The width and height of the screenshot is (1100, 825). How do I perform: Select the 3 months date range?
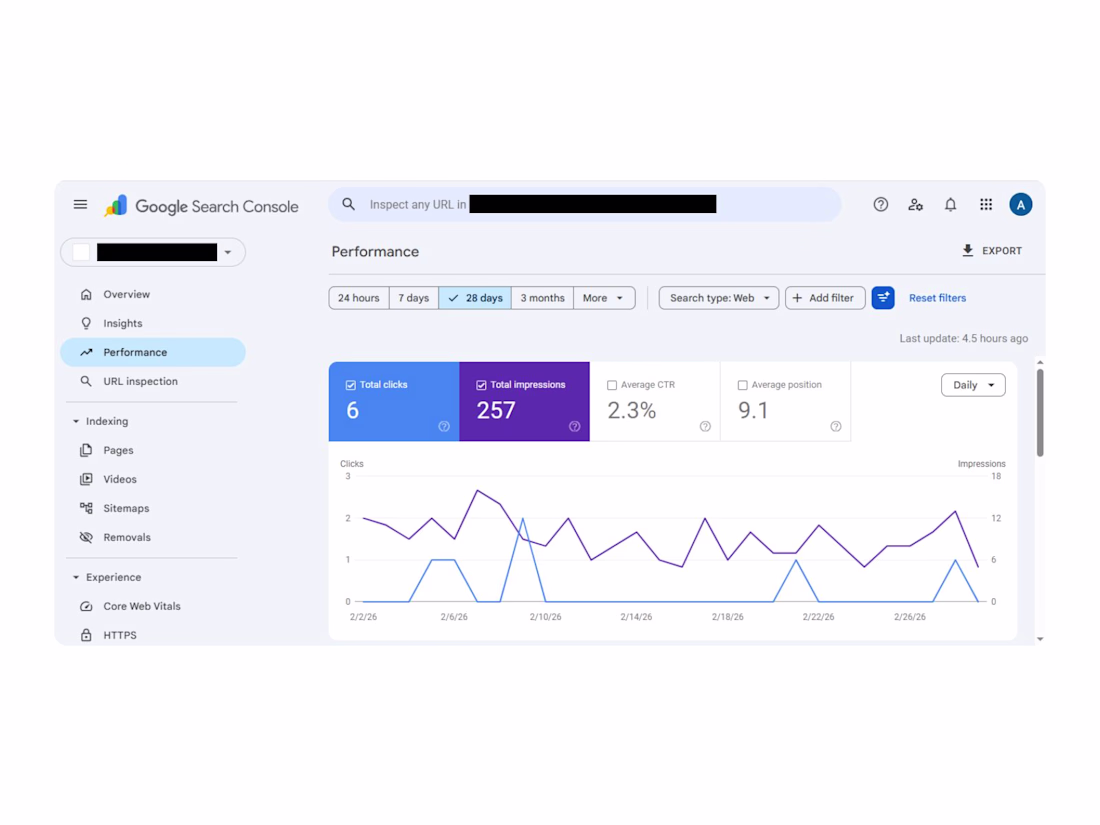point(542,297)
